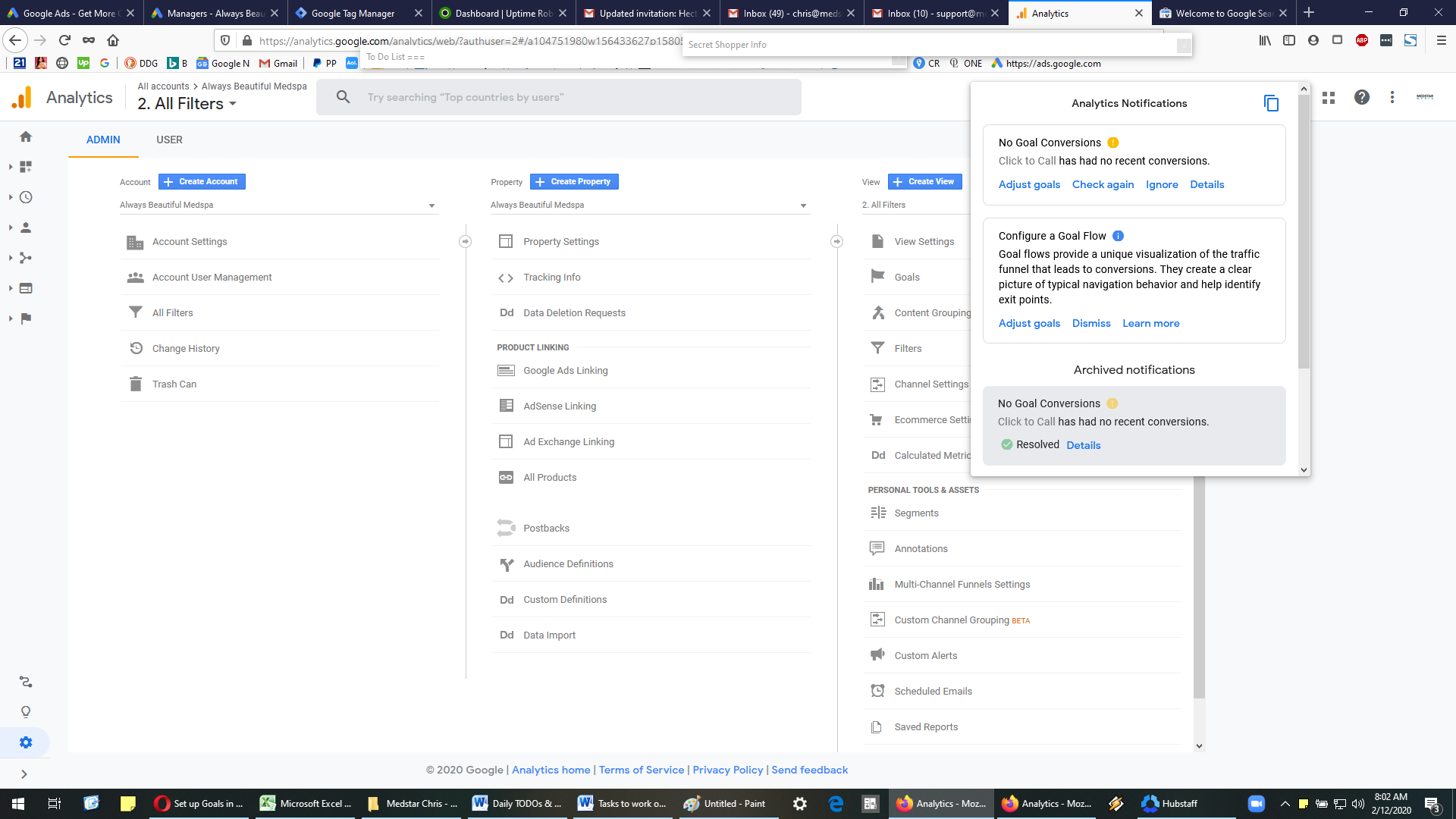Open the Realtime clock icon in sidebar

(26, 197)
